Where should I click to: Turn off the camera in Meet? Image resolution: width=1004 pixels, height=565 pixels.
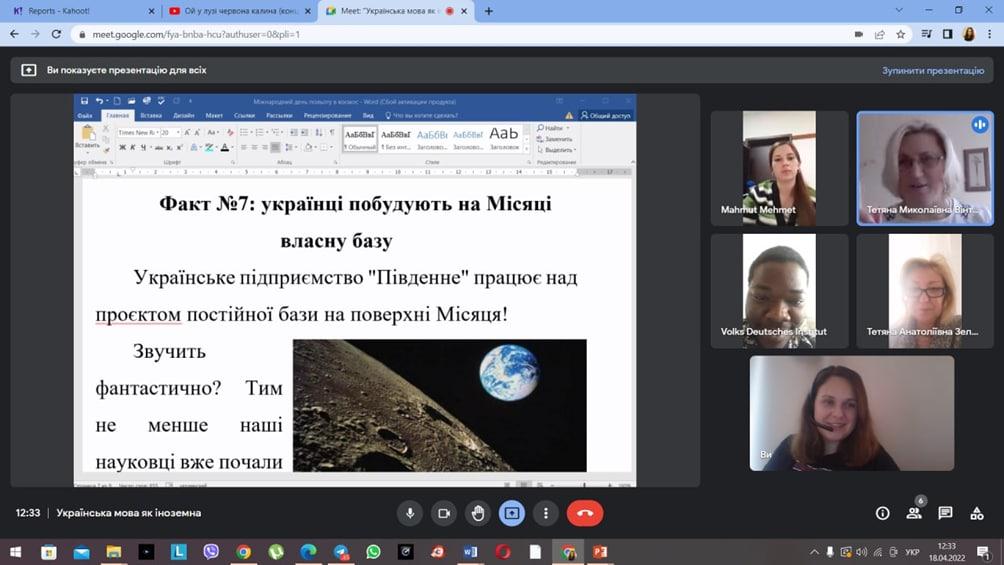point(444,513)
